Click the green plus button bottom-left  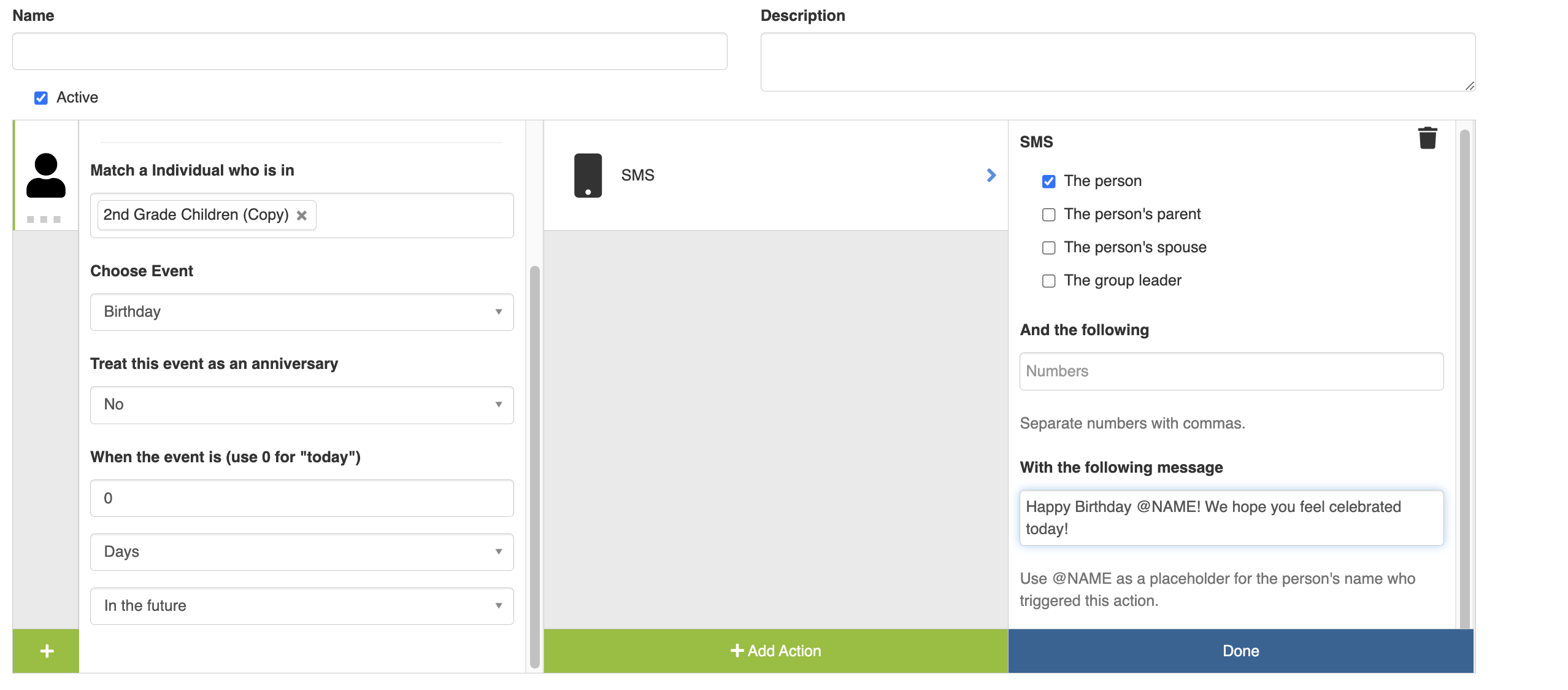tap(47, 651)
